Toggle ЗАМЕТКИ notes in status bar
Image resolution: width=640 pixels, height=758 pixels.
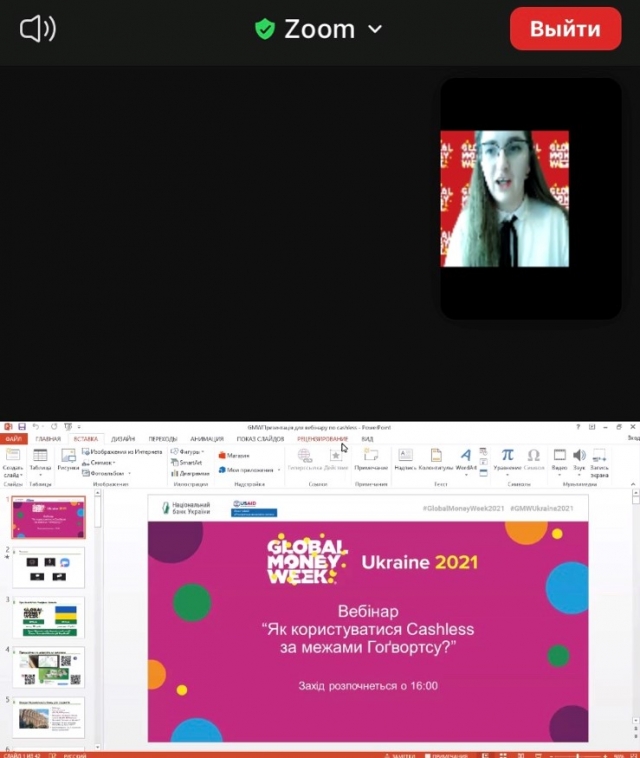[400, 755]
